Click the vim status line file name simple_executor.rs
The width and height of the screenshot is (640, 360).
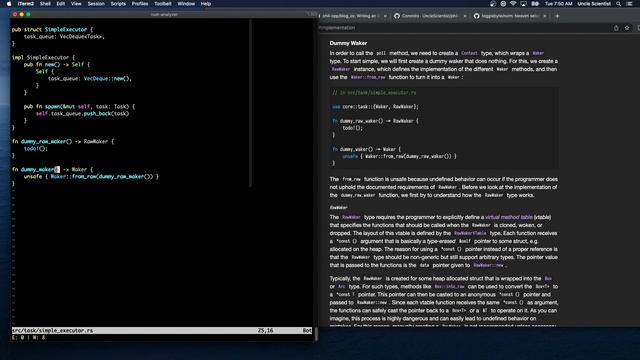(52, 331)
